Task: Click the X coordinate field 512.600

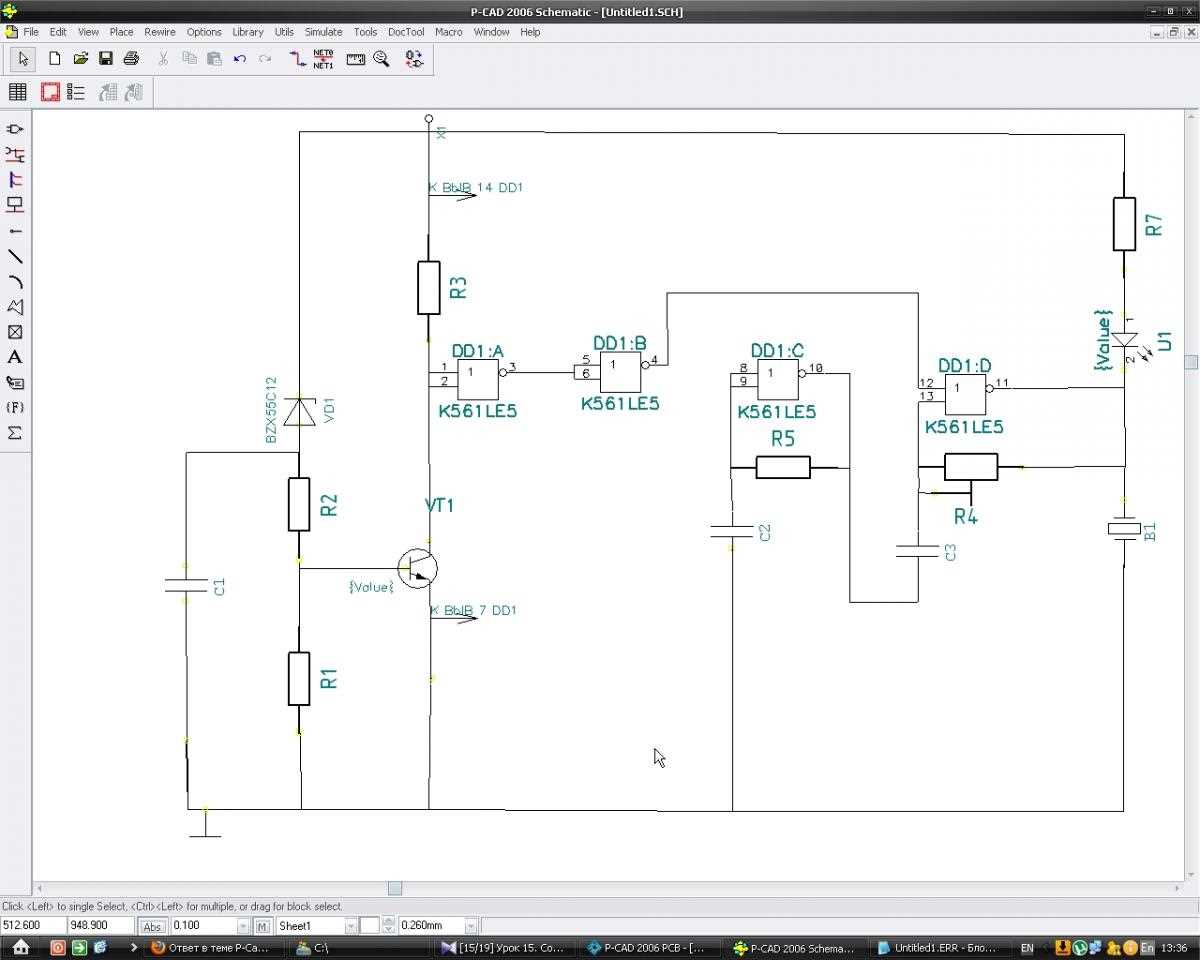Action: [34, 926]
